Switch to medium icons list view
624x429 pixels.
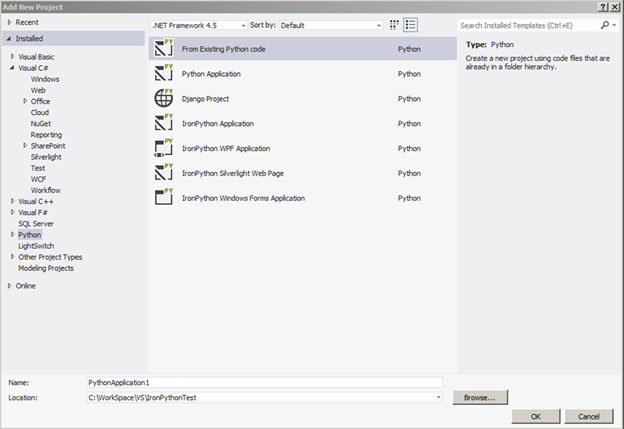pyautogui.click(x=410, y=25)
